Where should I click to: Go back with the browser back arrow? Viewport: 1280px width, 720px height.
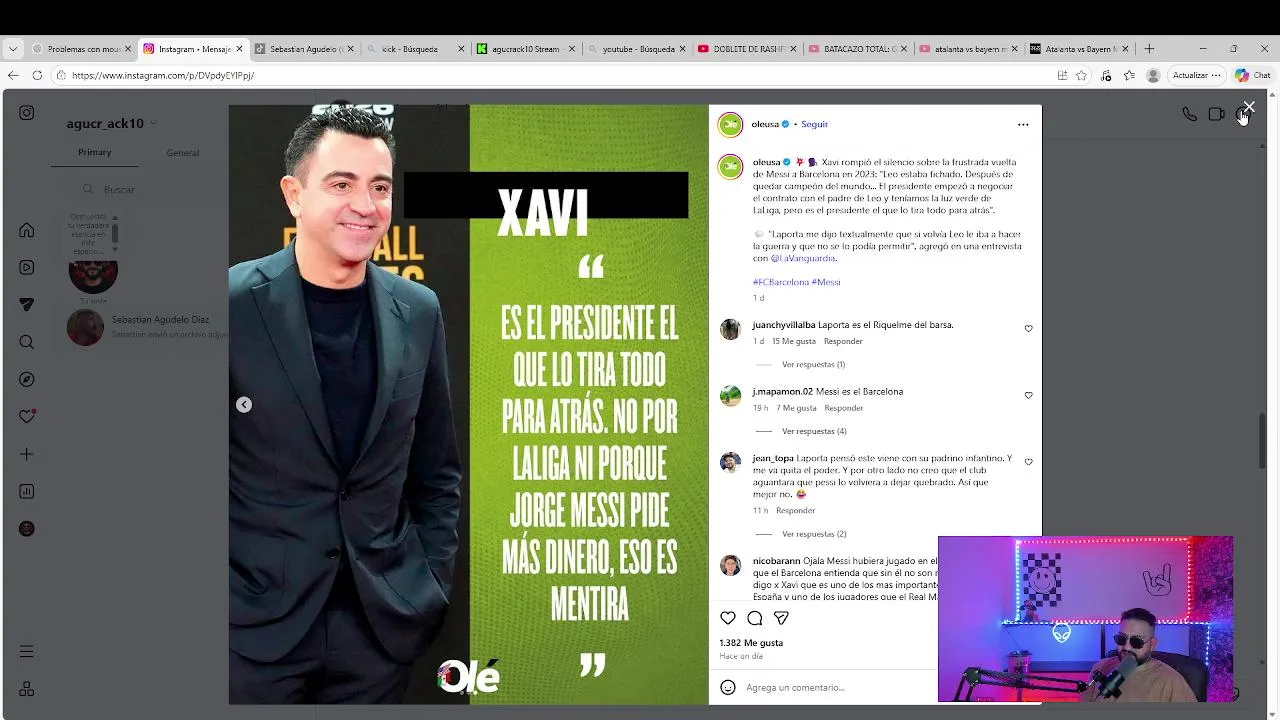point(13,75)
